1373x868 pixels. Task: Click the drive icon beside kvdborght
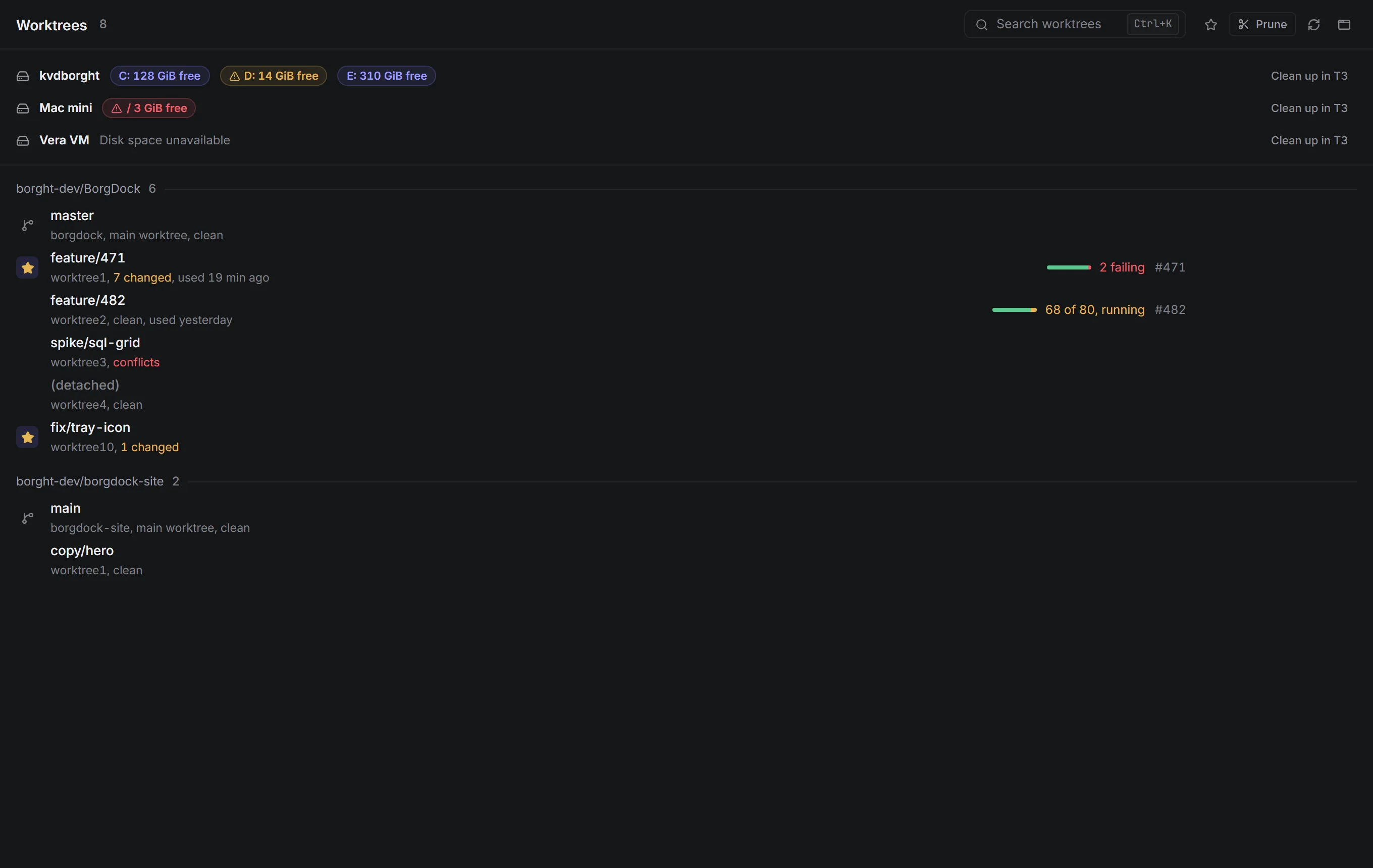(23, 76)
